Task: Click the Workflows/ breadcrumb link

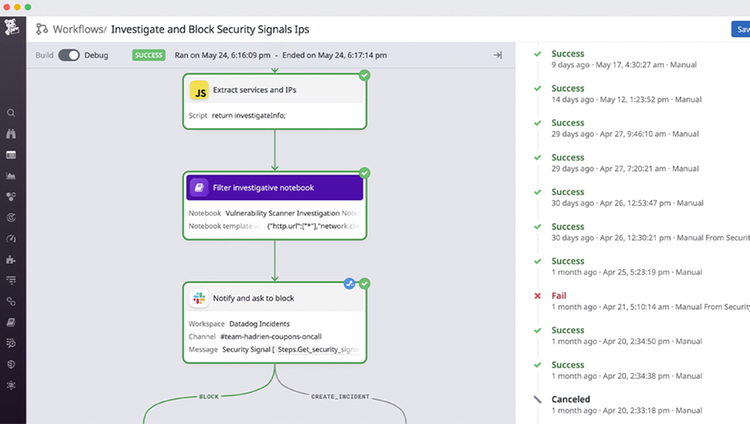Action: pyautogui.click(x=79, y=29)
